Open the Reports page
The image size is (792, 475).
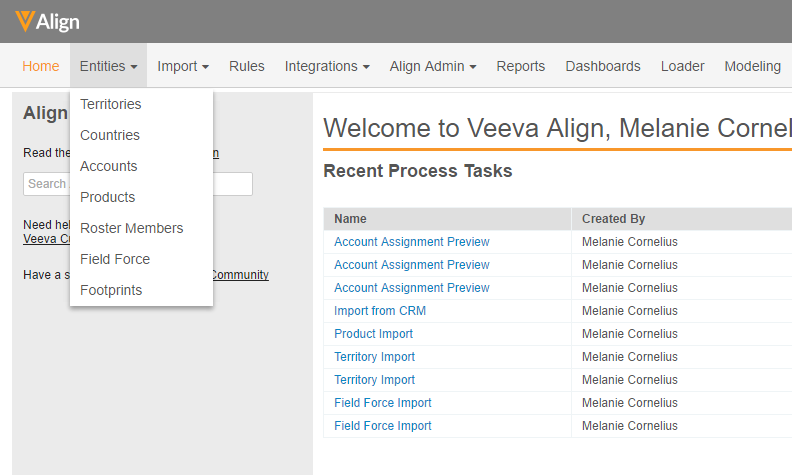pyautogui.click(x=521, y=66)
